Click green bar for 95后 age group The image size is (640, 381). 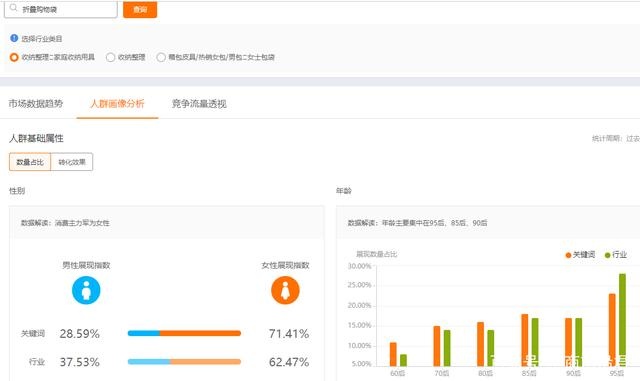(x=622, y=320)
